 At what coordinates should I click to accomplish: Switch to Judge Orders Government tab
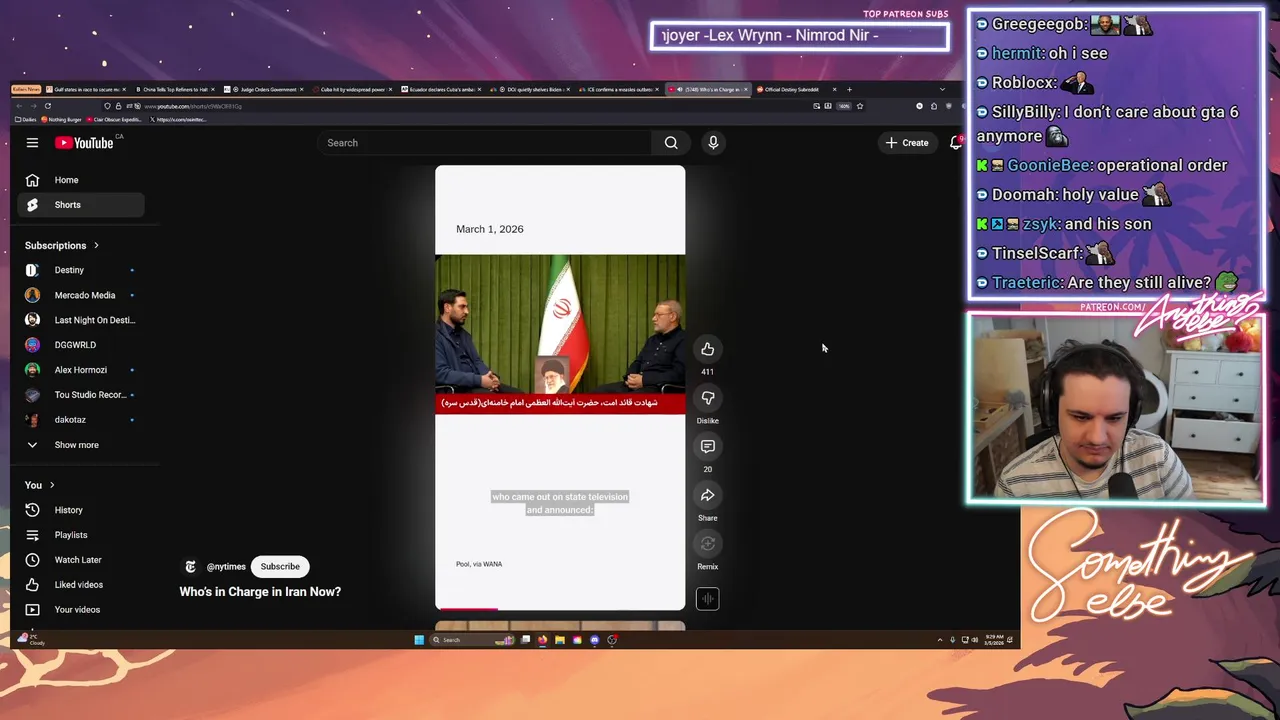pos(264,89)
